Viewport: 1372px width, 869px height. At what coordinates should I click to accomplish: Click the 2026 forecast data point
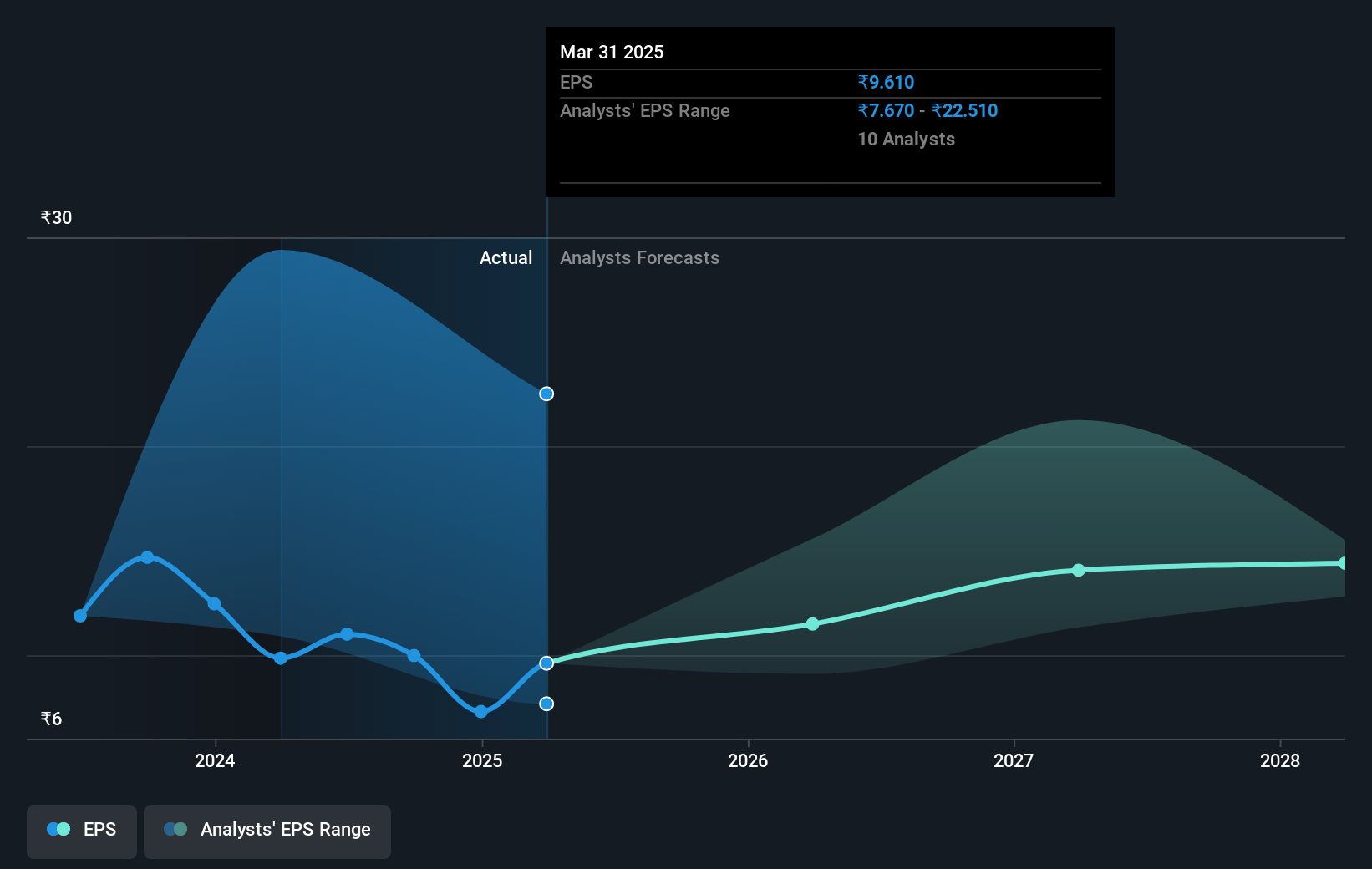click(811, 623)
